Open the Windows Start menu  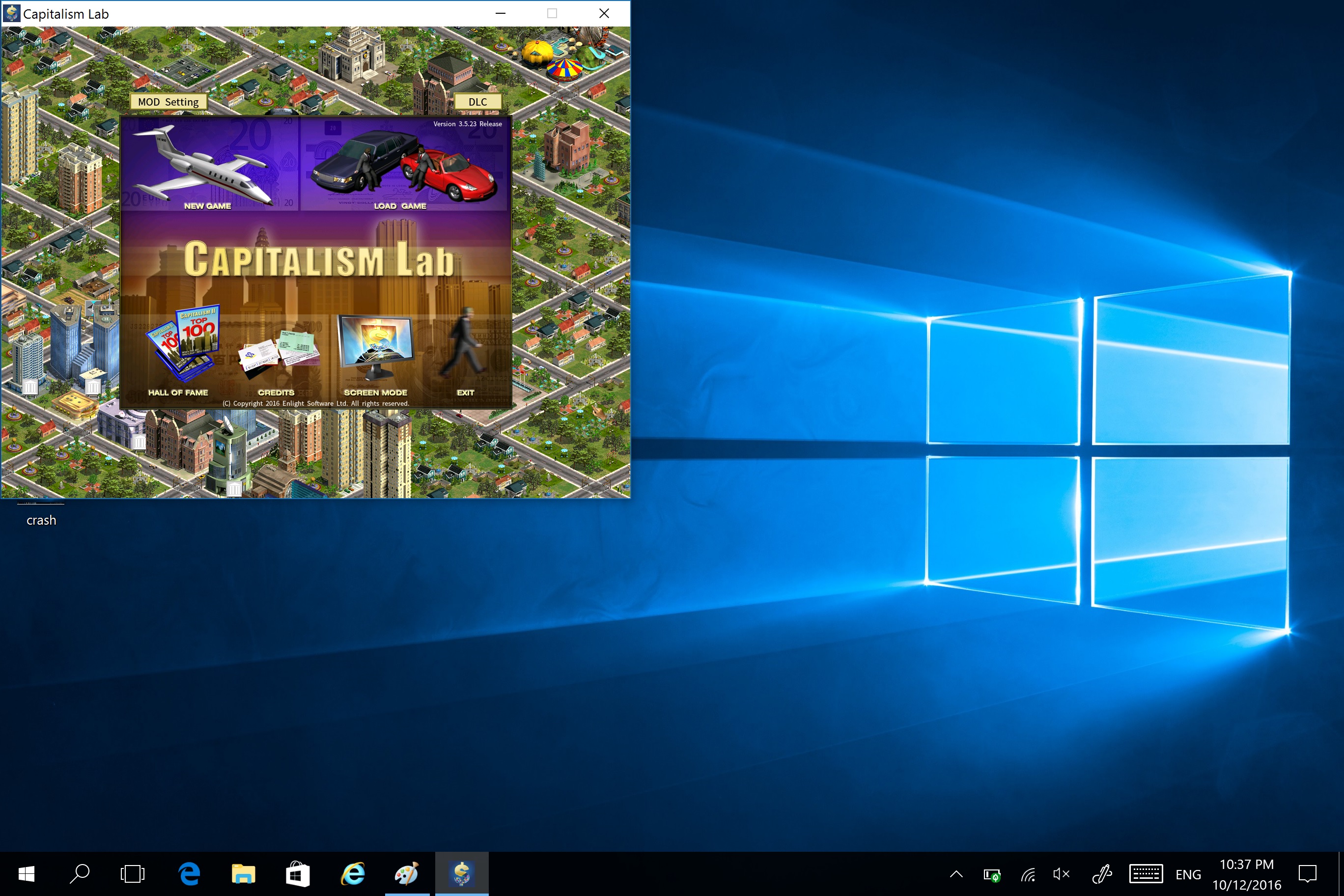(x=27, y=874)
